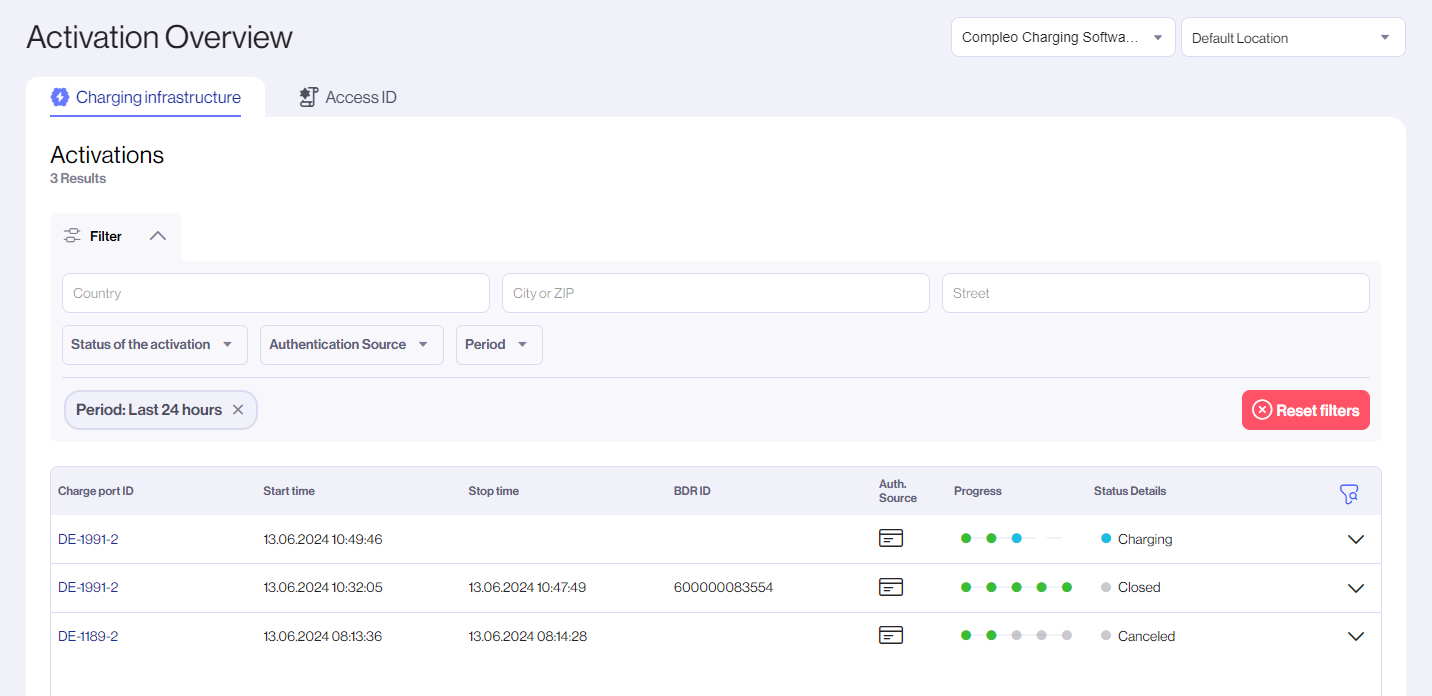The width and height of the screenshot is (1432, 696).
Task: Expand the Charging activation row details
Action: click(1355, 539)
